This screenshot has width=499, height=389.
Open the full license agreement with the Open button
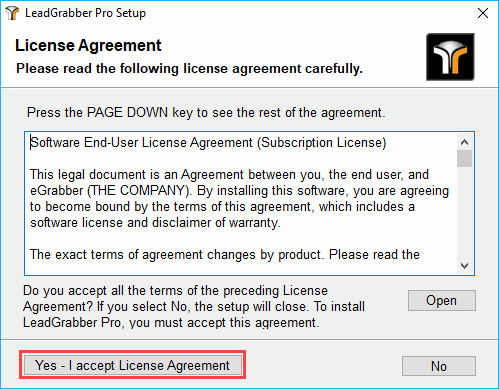coord(442,300)
